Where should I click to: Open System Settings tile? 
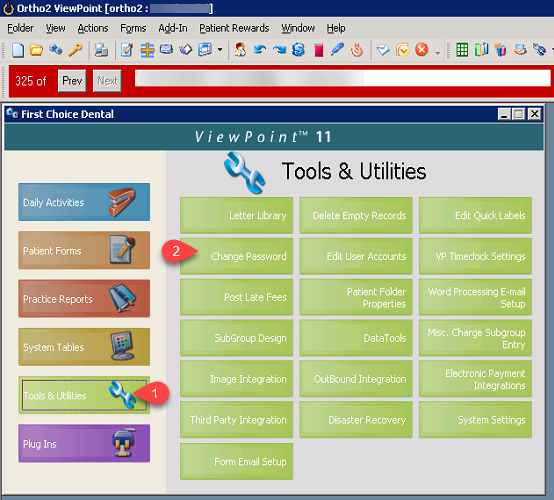pyautogui.click(x=475, y=420)
